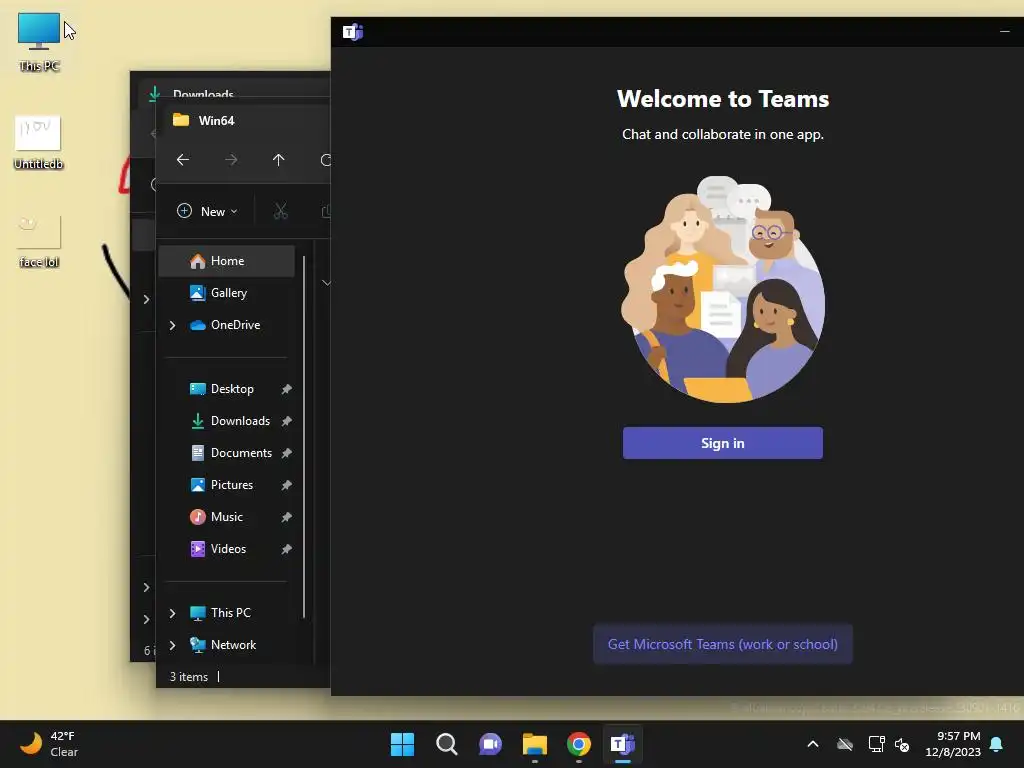Go up one folder level in Win64 window

click(x=279, y=159)
